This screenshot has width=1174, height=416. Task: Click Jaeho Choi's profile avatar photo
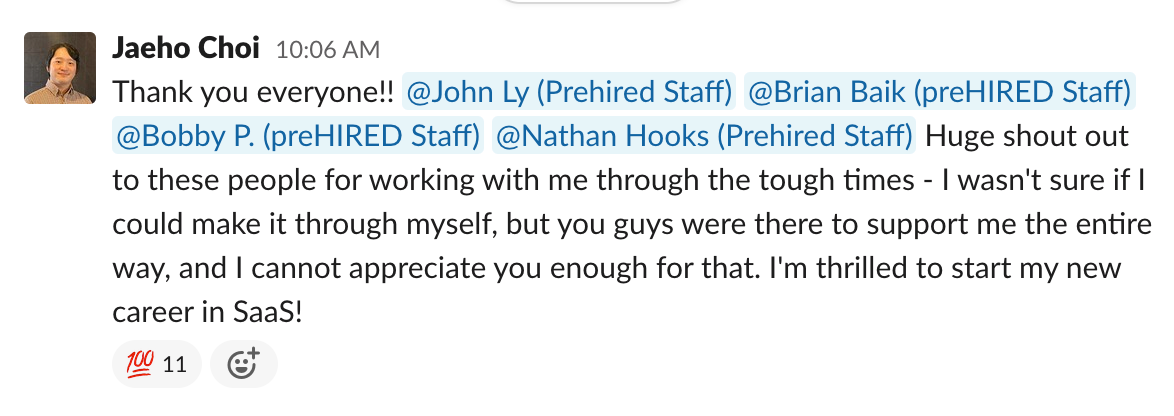(x=60, y=68)
